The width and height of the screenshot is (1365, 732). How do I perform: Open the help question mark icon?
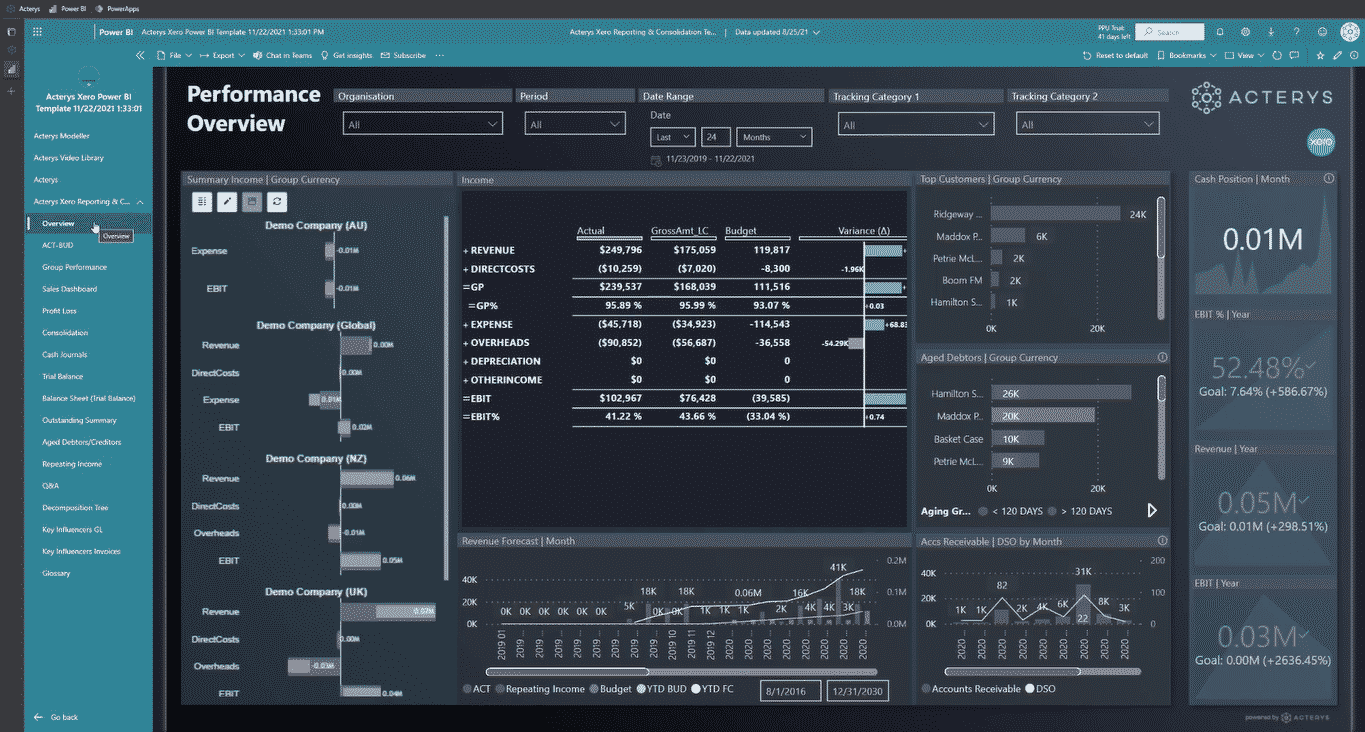(1297, 32)
